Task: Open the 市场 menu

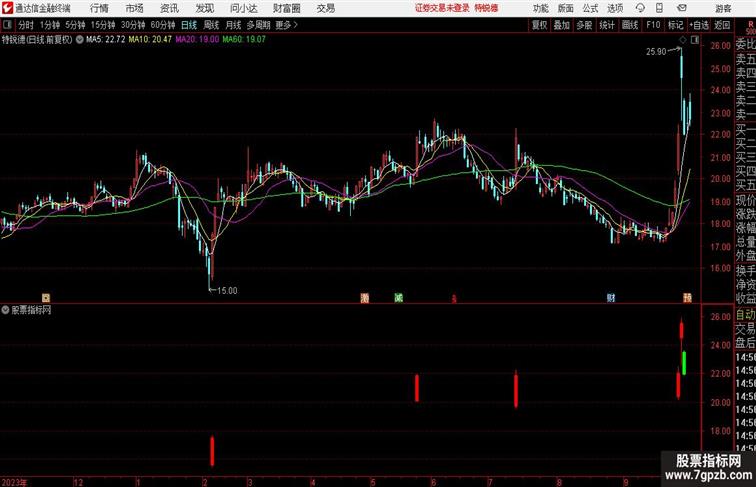Action: pyautogui.click(x=134, y=8)
